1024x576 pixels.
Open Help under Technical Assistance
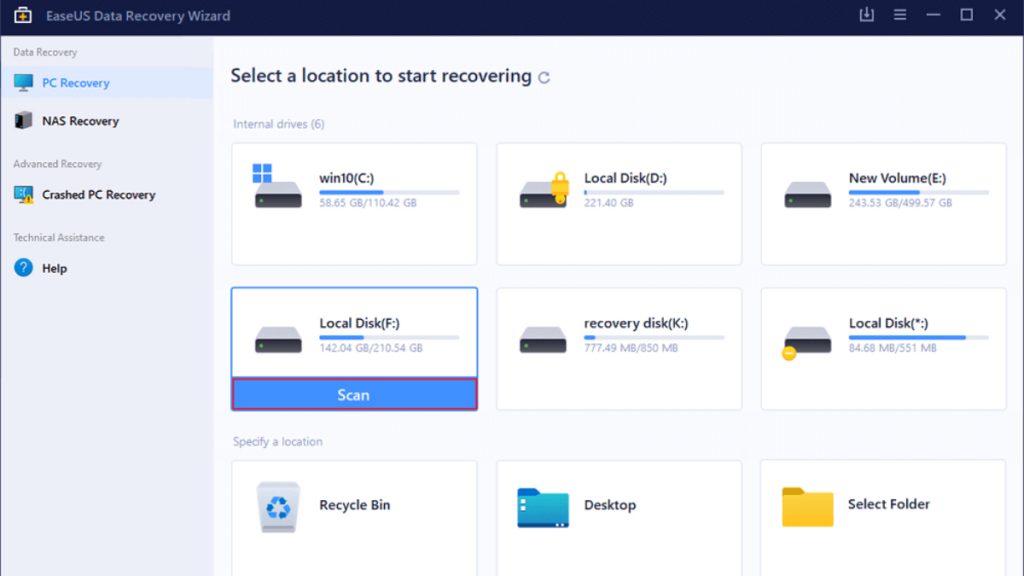[x=54, y=268]
